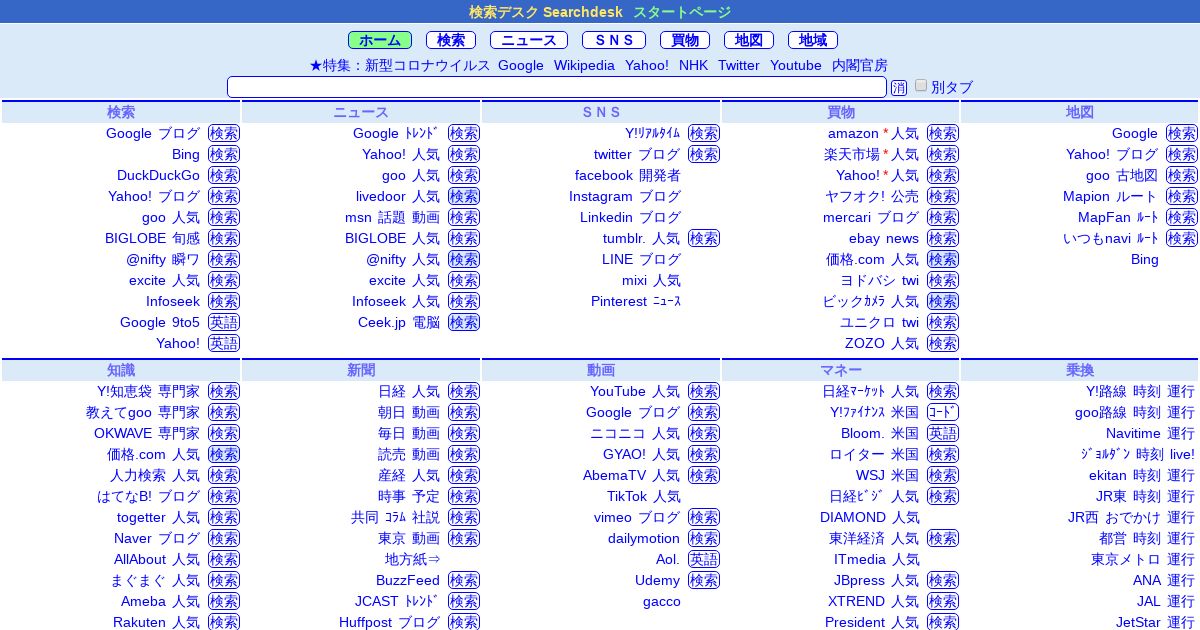1200x630 pixels.
Task: Click 時刻 link in JR東 row
Action: [1147, 496]
